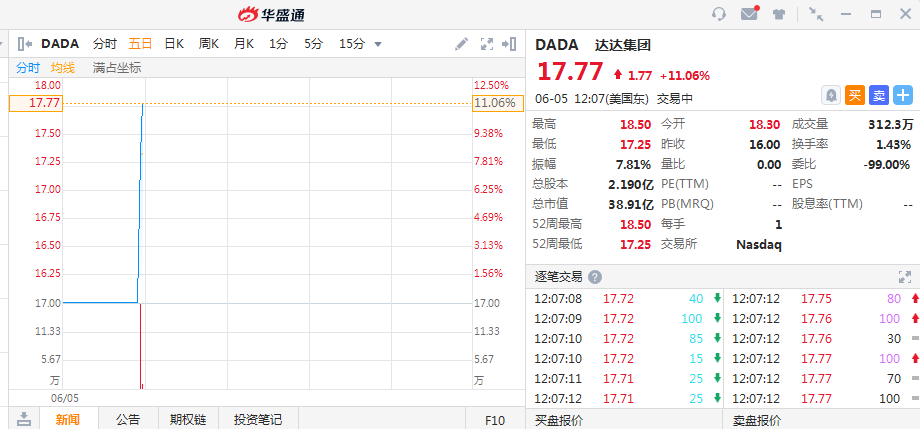The height and width of the screenshot is (429, 920).
Task: Open the dropdown arrow after 15分
Action: point(378,44)
